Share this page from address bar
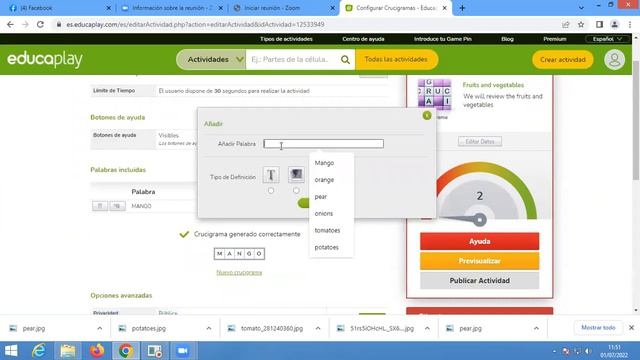640x360 pixels. click(x=566, y=24)
